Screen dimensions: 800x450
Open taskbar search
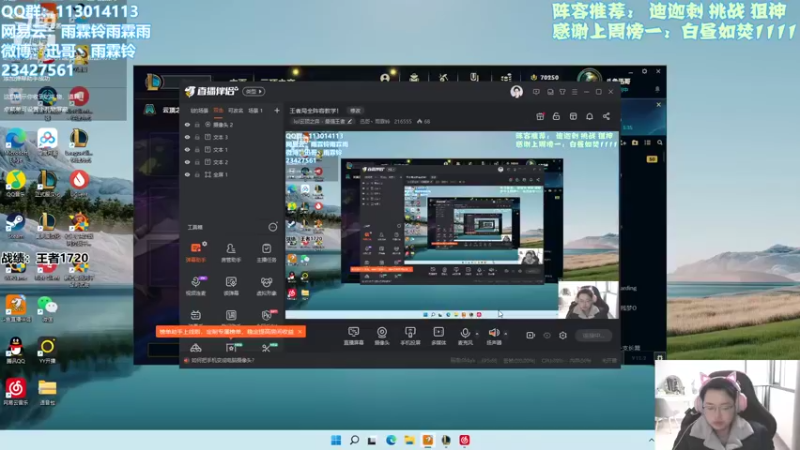pyautogui.click(x=354, y=440)
